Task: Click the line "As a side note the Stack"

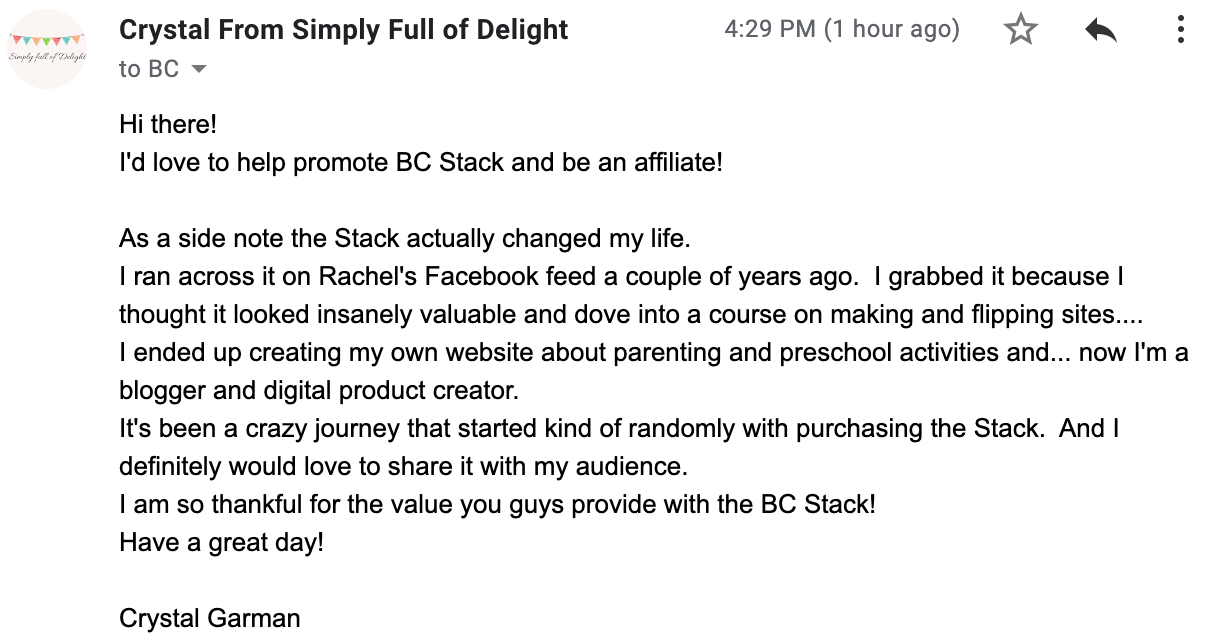Action: point(405,238)
